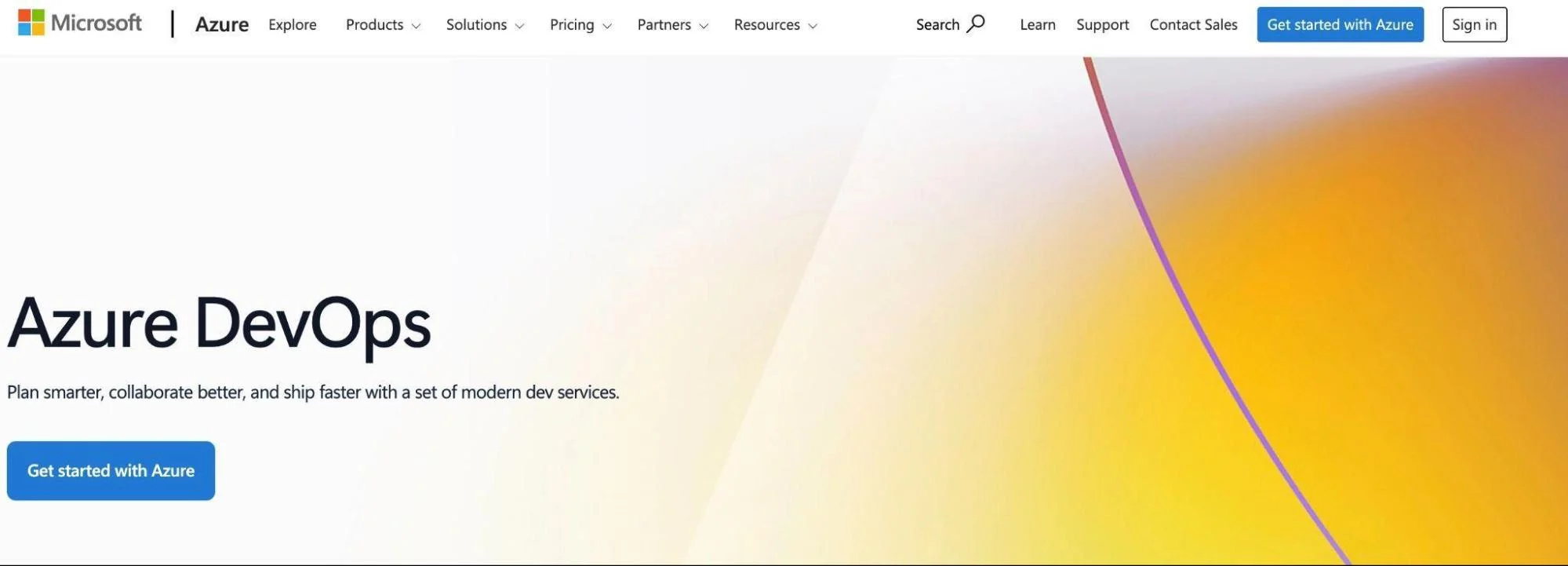Click the Microsoft wordmark text
1568x566 pixels.
(x=96, y=23)
